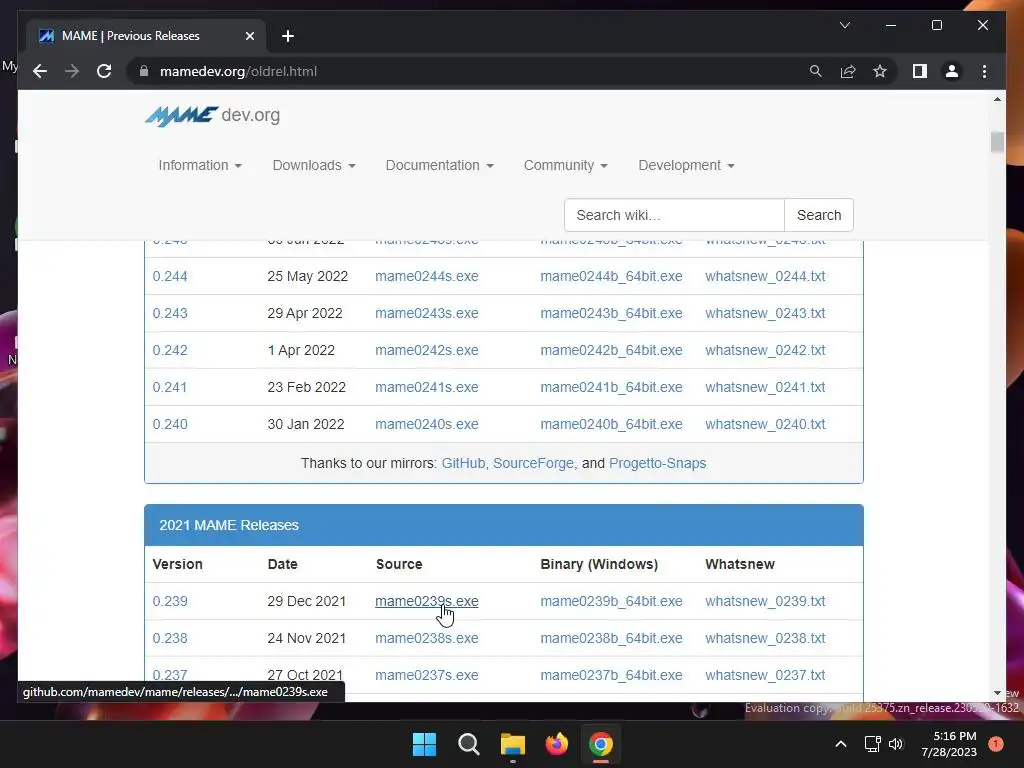
Task: Open version 0.243 link
Action: pyautogui.click(x=170, y=313)
